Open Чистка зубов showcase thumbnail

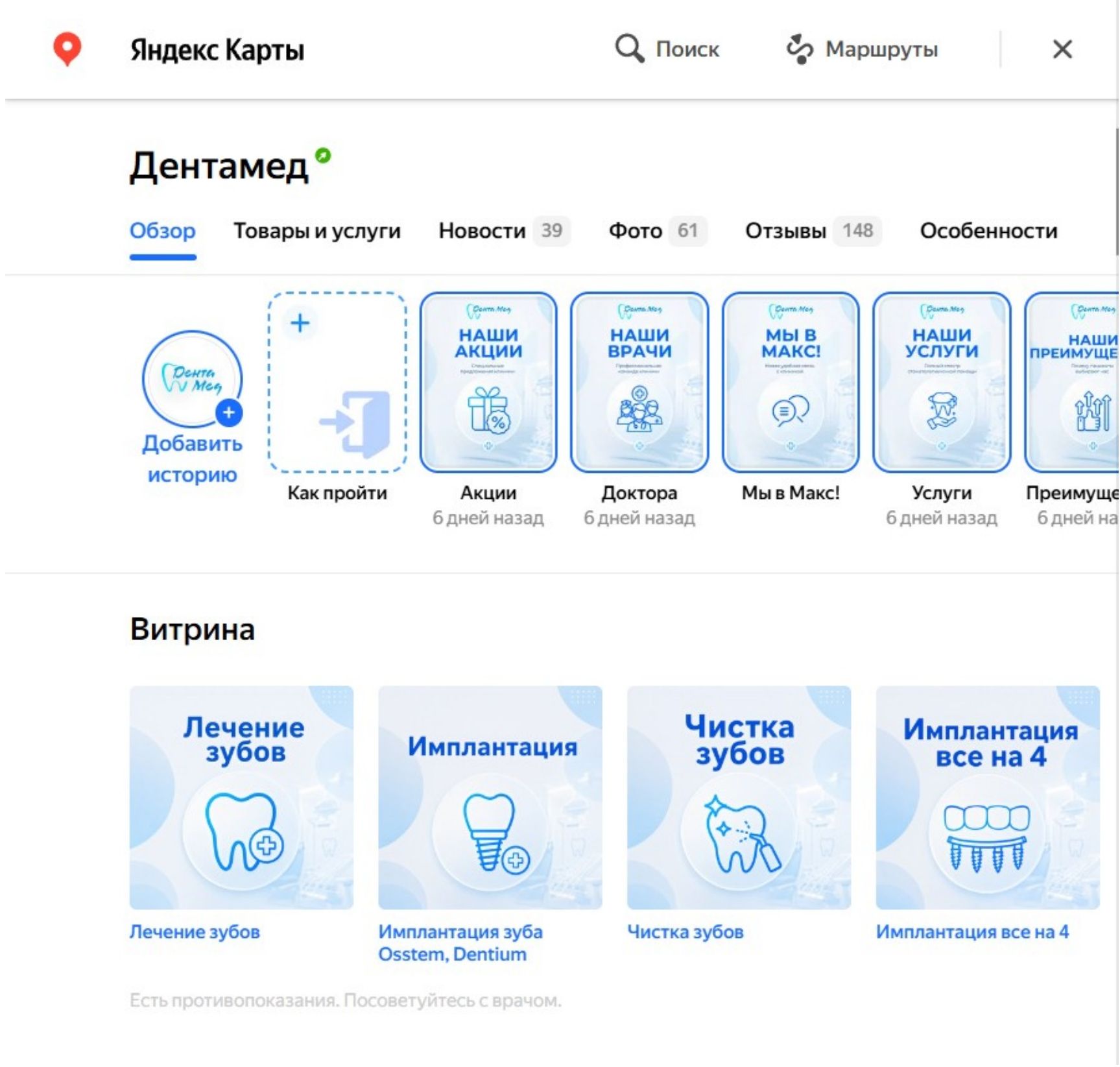coord(739,797)
